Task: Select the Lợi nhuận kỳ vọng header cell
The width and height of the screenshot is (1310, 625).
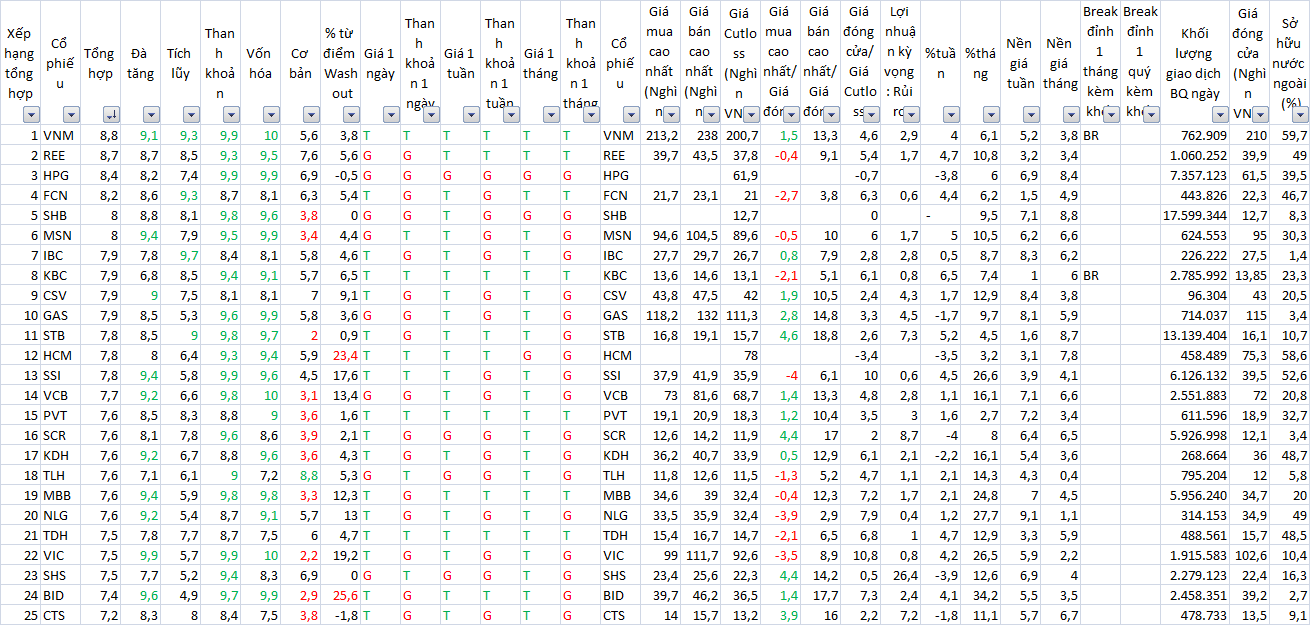Action: 901,63
